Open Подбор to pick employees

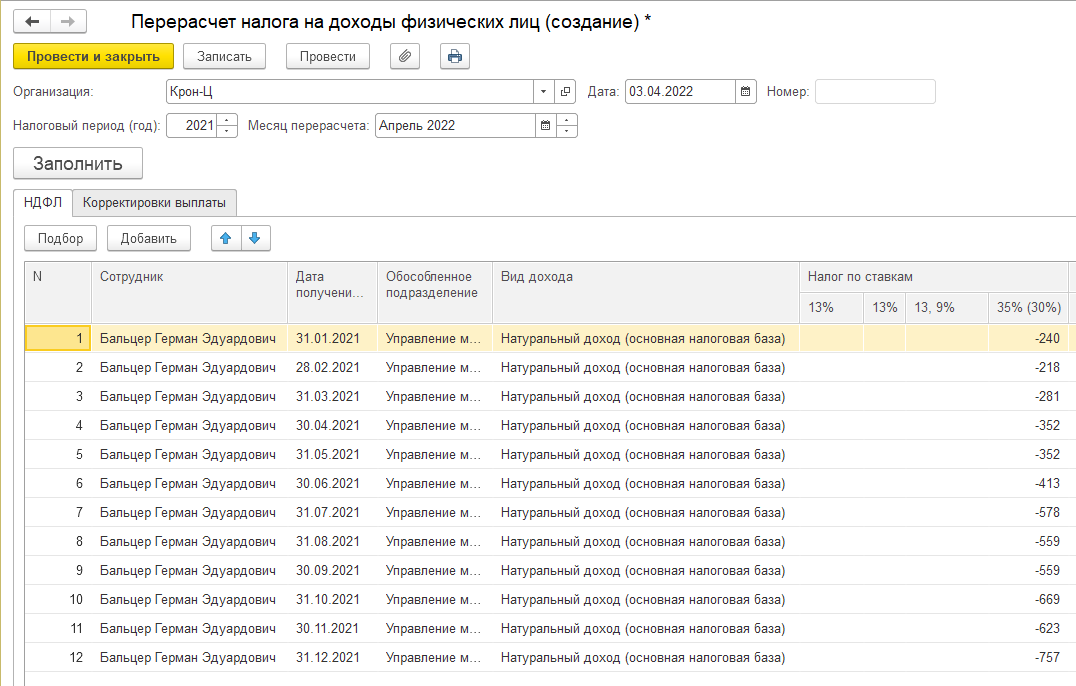(x=60, y=238)
